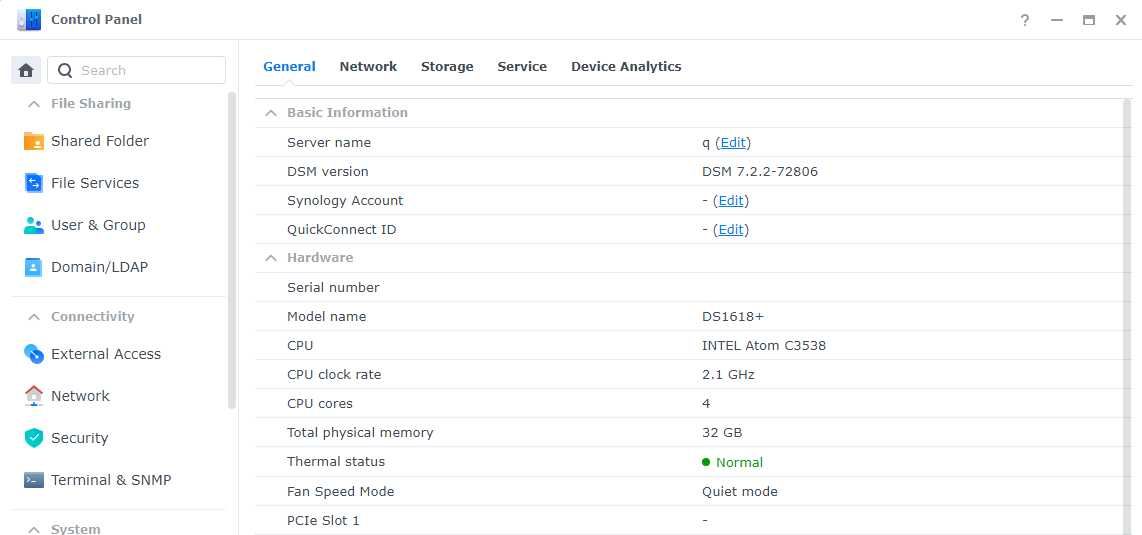The width and height of the screenshot is (1142, 535).
Task: Go to Control Panel home icon
Action: [26, 71]
